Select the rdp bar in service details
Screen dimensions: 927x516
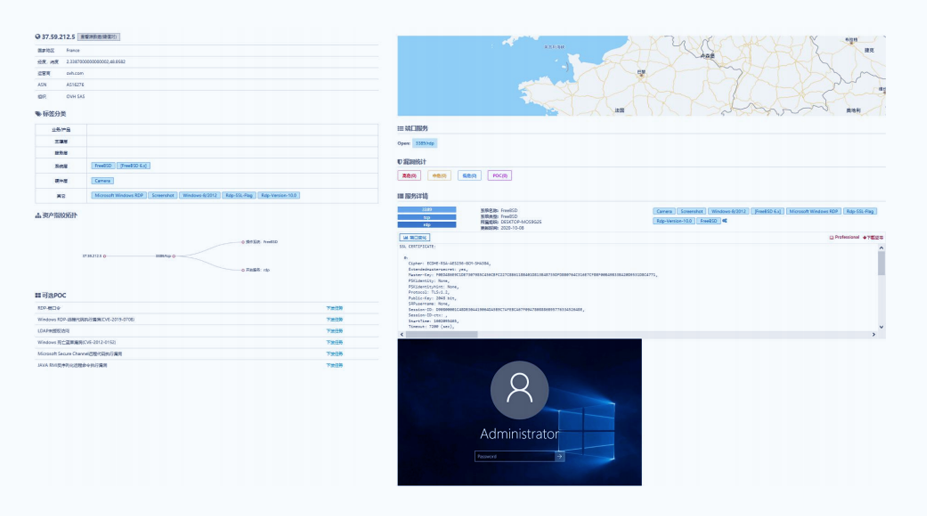(x=427, y=225)
